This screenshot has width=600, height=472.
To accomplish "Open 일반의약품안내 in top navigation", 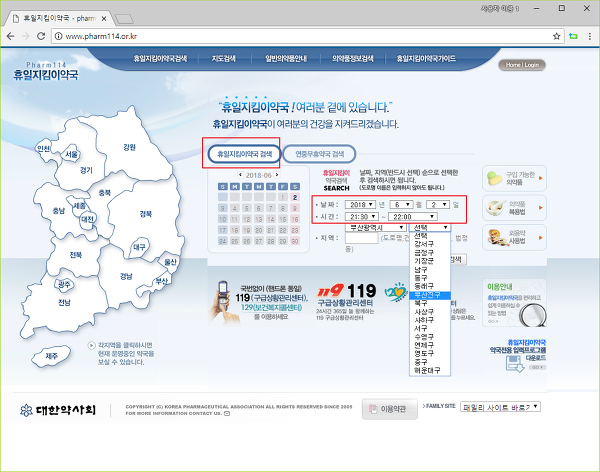I will (x=286, y=59).
